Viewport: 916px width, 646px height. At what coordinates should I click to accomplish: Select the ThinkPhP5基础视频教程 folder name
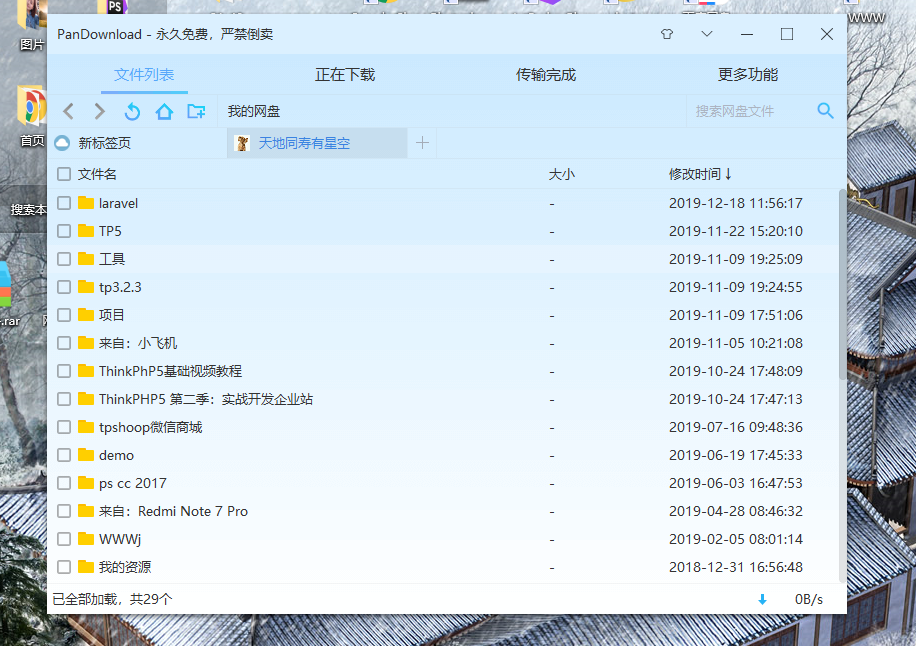pyautogui.click(x=170, y=371)
